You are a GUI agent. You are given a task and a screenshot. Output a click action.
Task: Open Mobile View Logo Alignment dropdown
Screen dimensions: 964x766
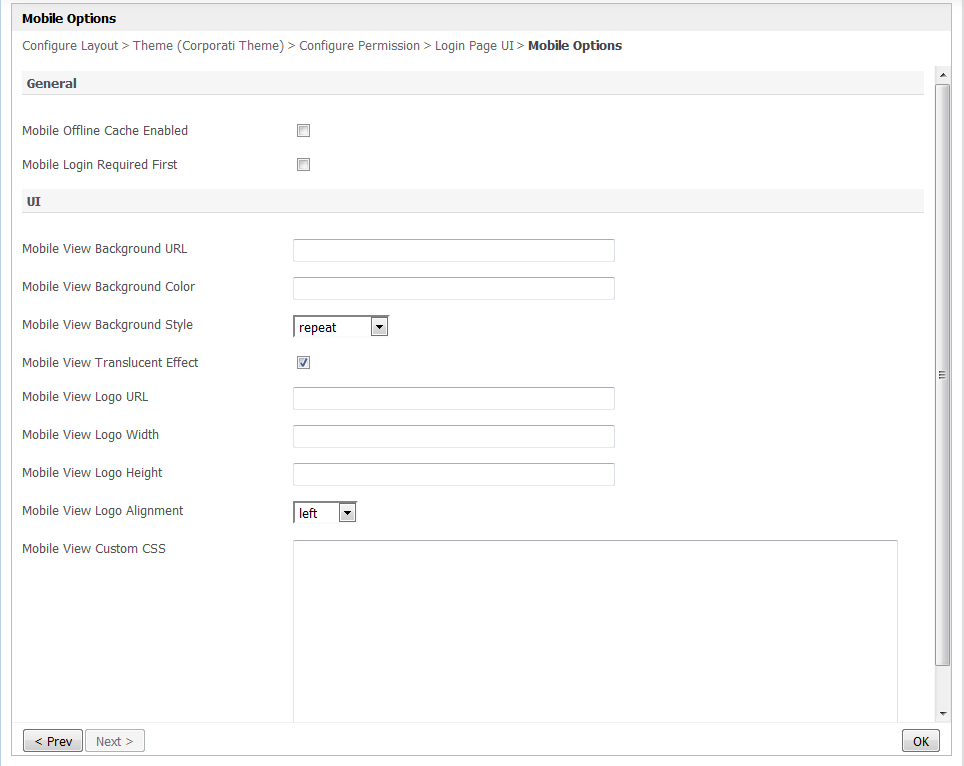pyautogui.click(x=324, y=513)
